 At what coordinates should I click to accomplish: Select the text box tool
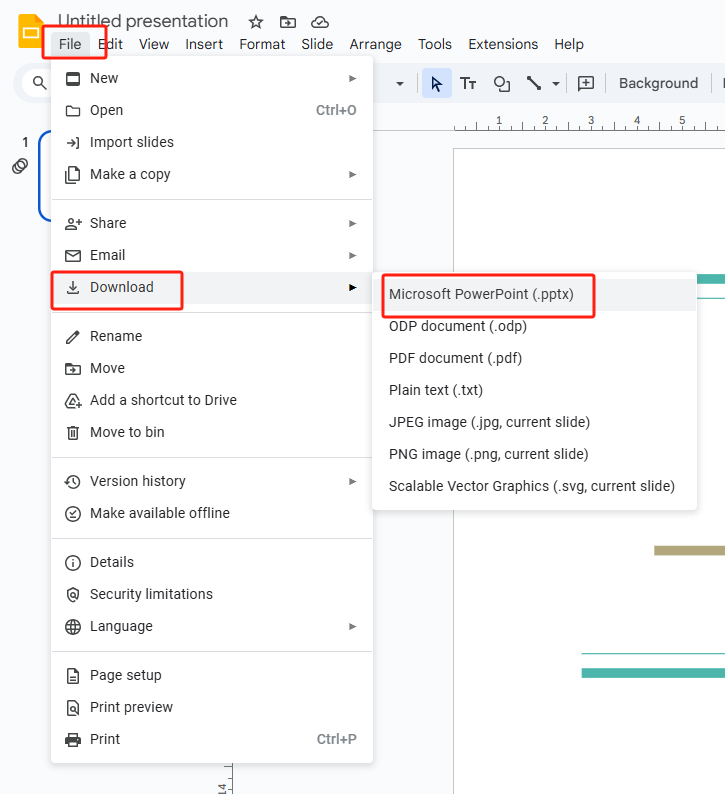(468, 83)
